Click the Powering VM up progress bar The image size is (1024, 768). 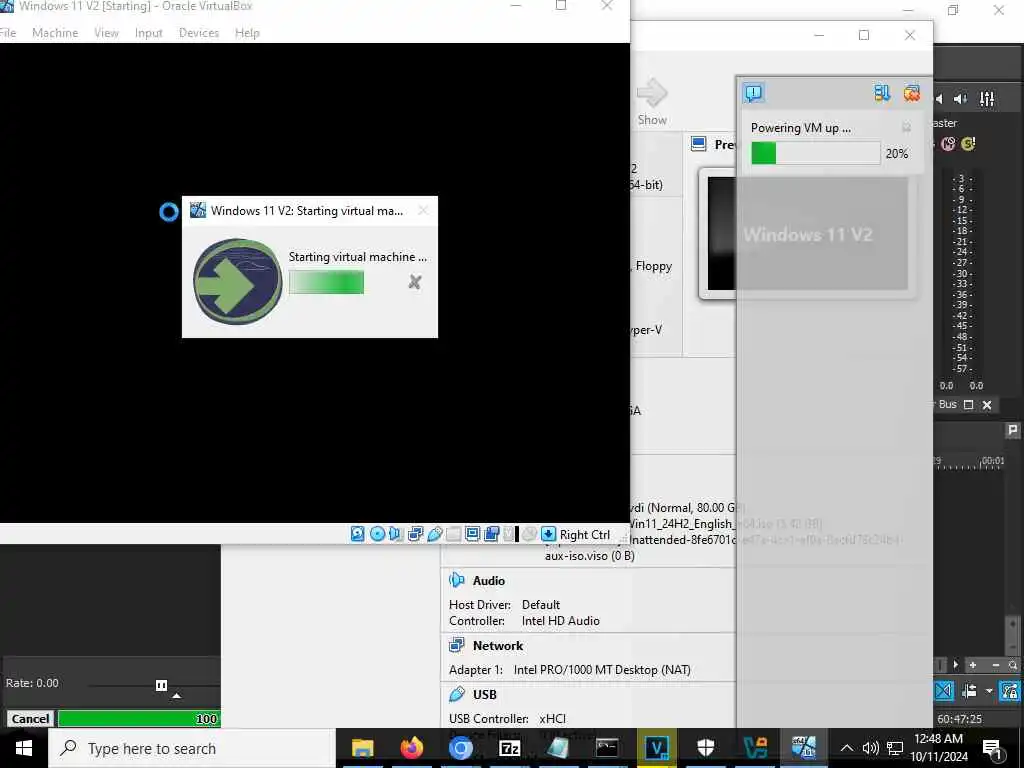815,153
